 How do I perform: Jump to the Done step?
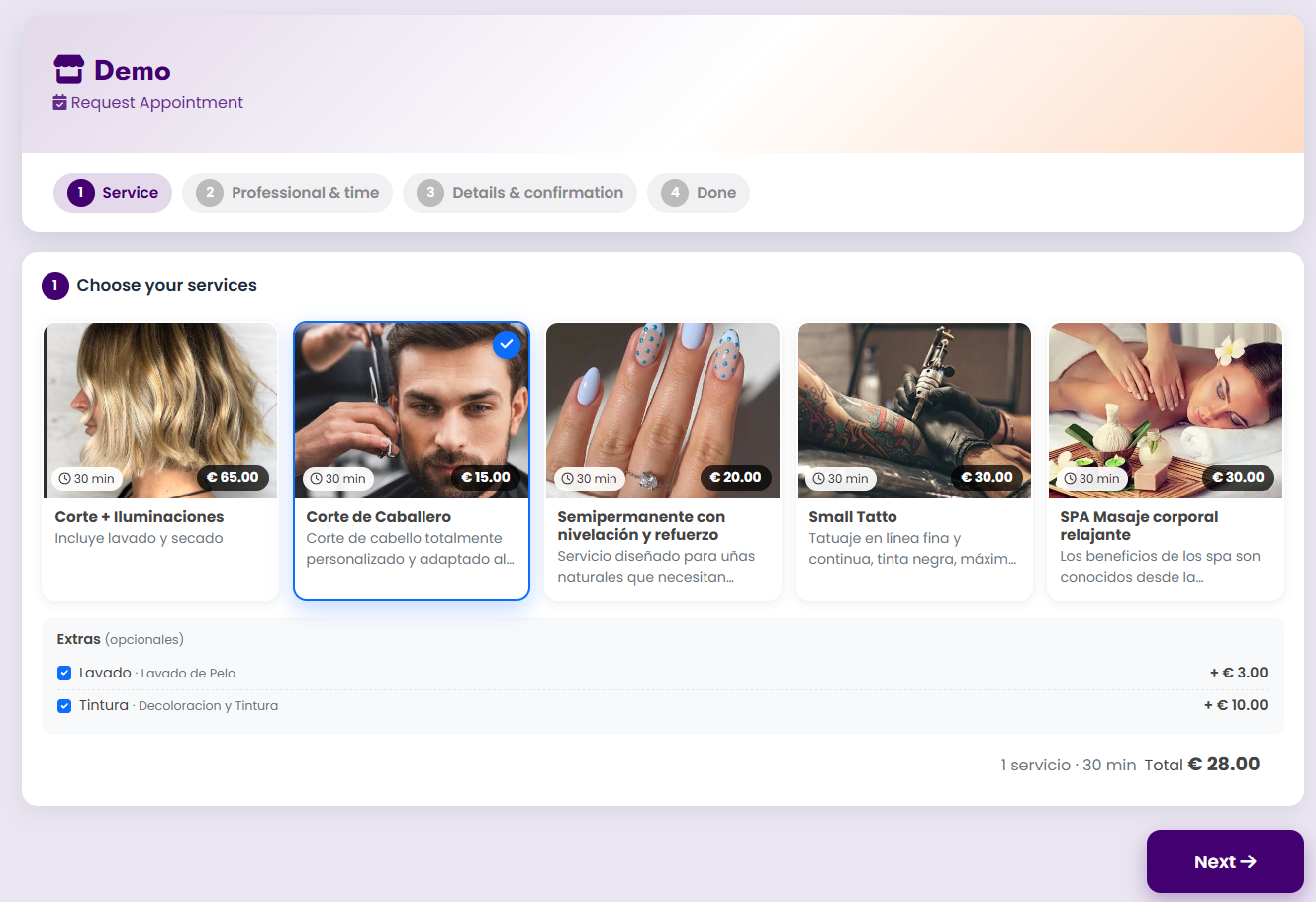tap(699, 193)
